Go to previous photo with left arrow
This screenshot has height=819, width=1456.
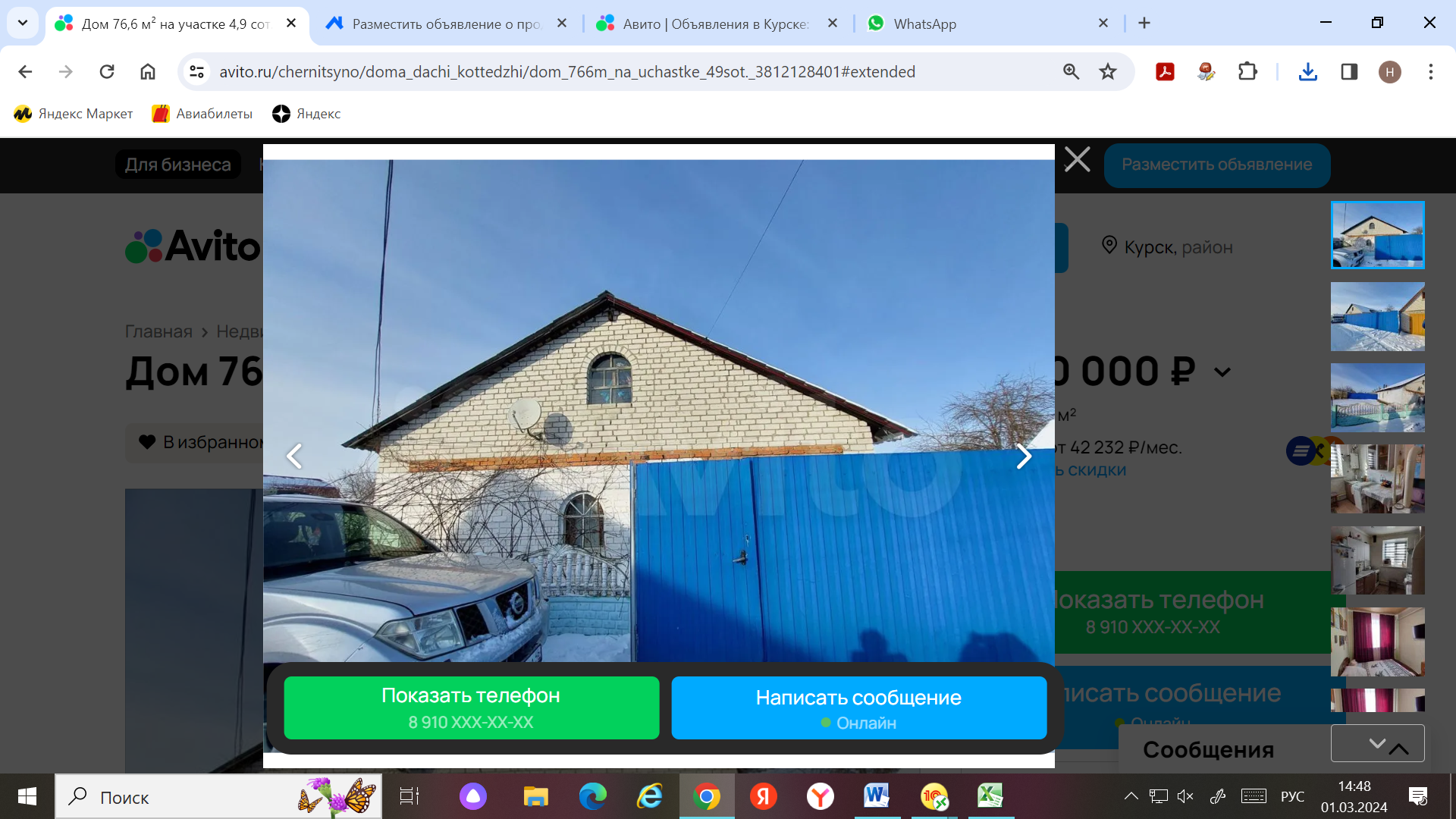click(294, 456)
